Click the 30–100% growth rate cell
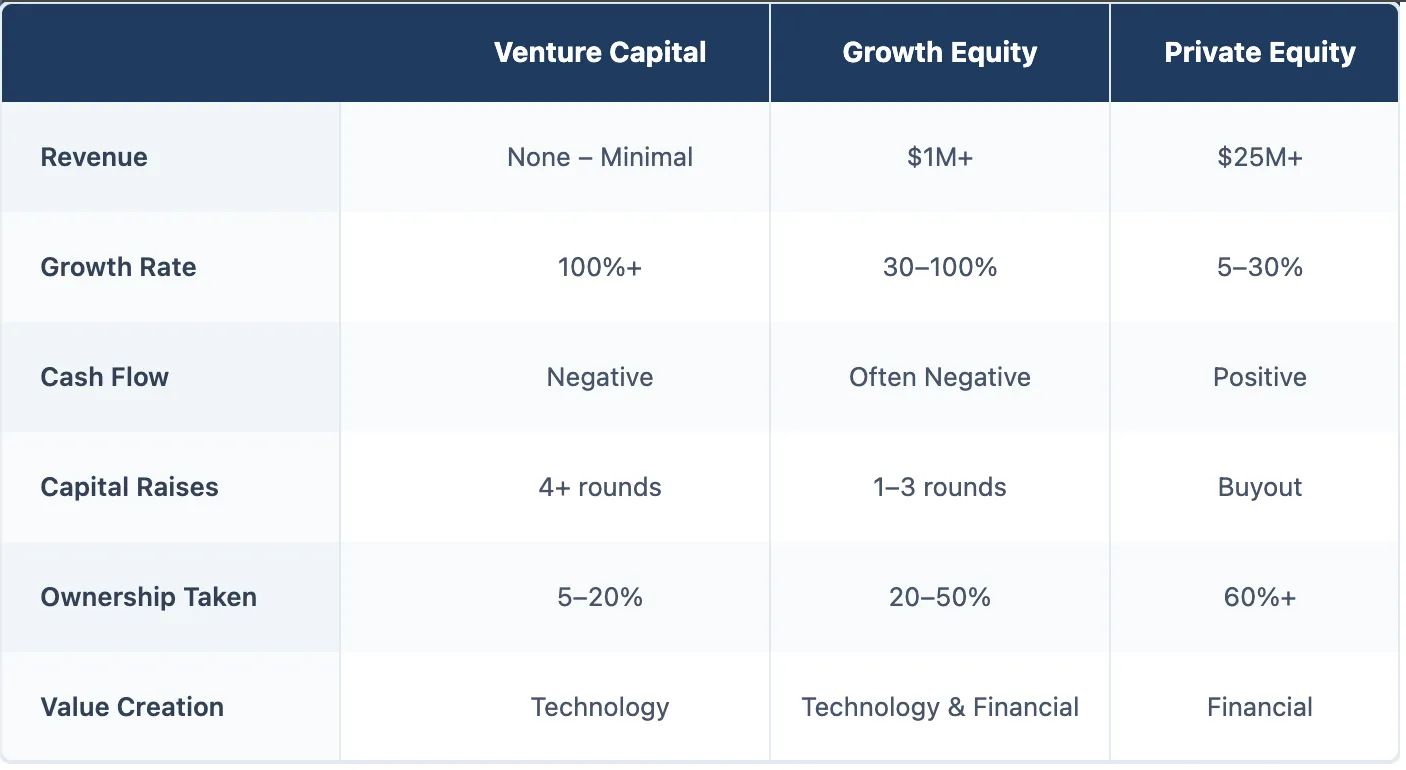 pyautogui.click(x=940, y=267)
